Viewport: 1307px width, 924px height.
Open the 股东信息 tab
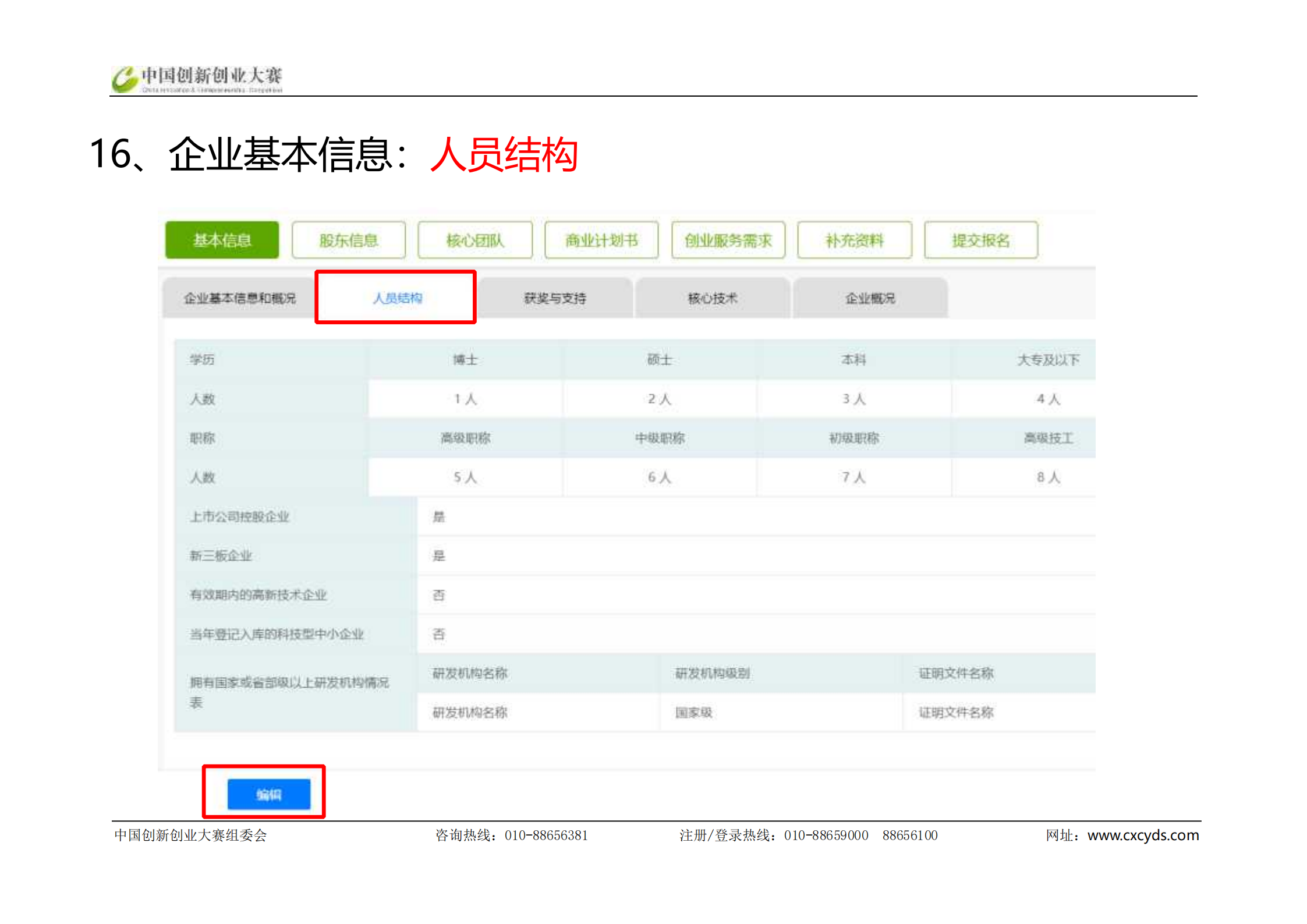coord(348,240)
